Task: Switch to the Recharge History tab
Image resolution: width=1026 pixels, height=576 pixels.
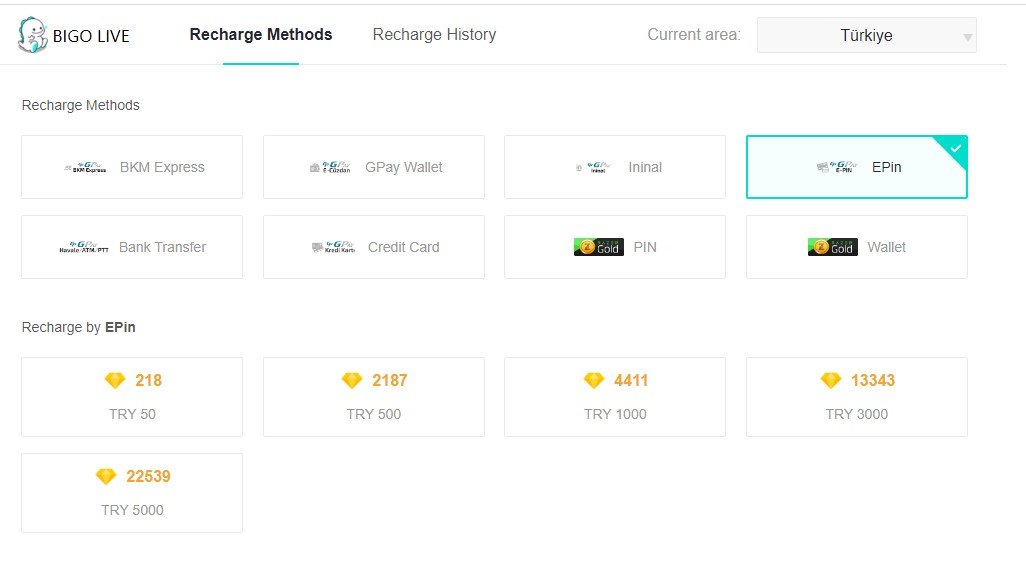Action: coord(434,35)
